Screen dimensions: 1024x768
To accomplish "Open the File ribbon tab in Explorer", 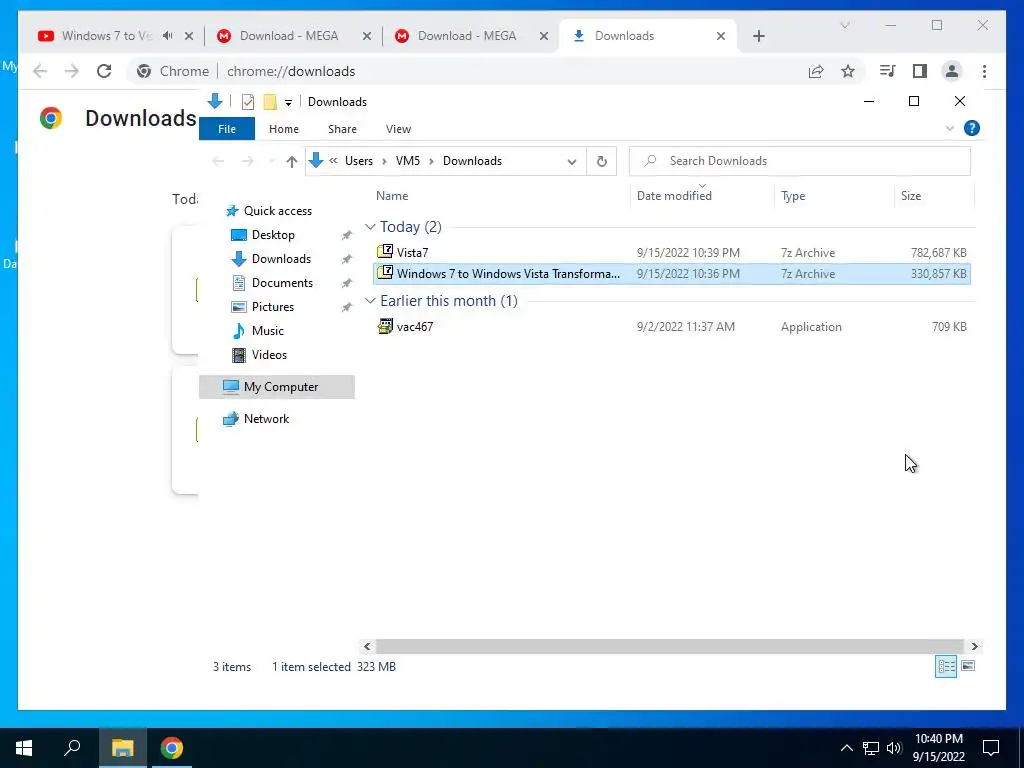I will coord(227,129).
